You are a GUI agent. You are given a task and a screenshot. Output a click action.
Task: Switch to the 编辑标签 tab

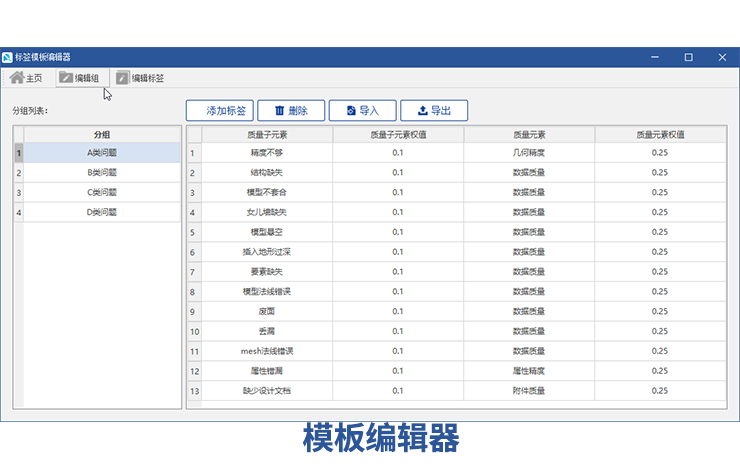140,77
